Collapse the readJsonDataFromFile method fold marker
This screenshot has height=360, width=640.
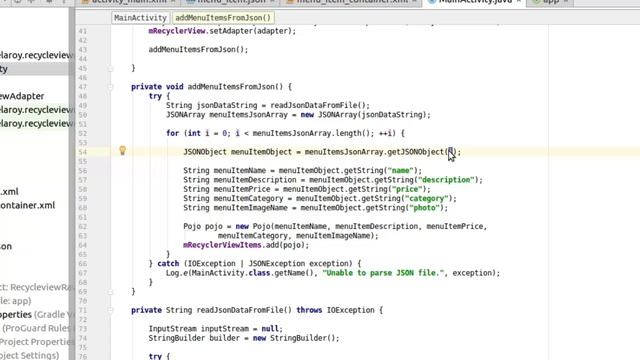coord(111,310)
